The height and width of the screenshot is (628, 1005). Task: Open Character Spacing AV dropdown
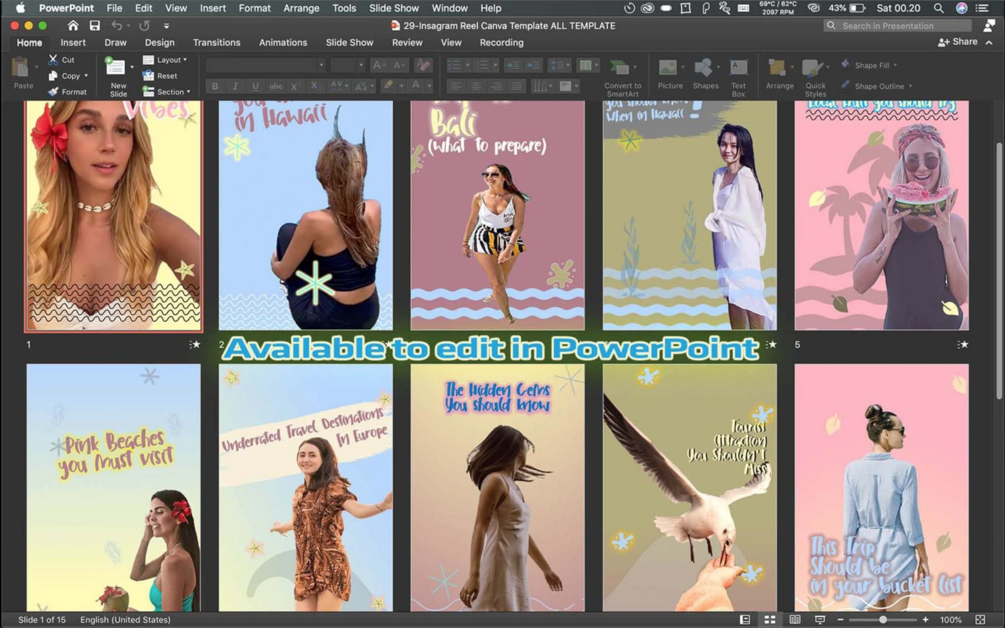(x=340, y=86)
